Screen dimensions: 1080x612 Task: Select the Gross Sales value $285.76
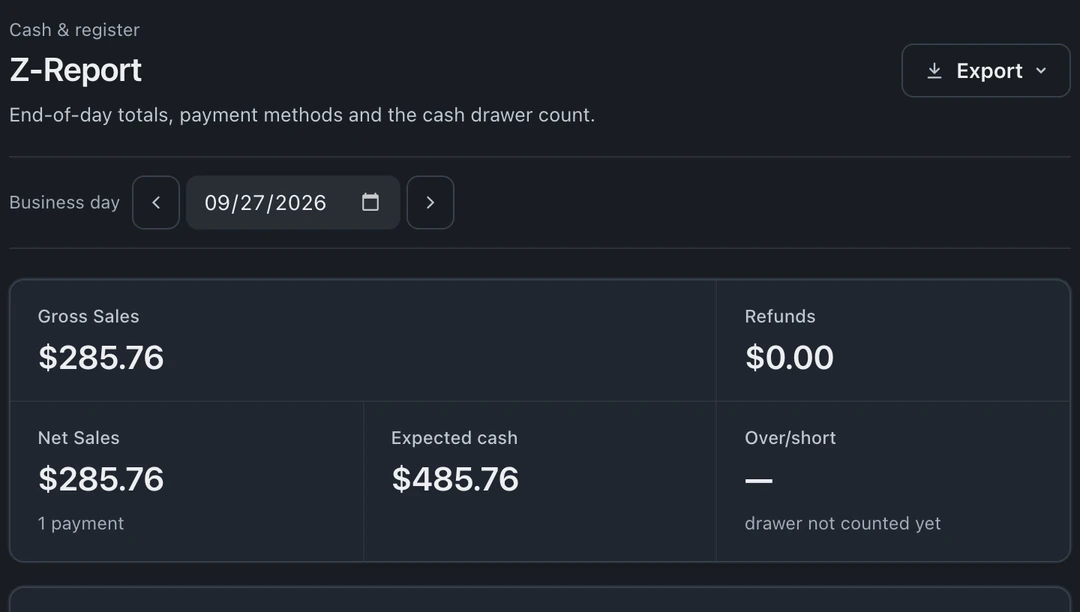click(x=101, y=357)
